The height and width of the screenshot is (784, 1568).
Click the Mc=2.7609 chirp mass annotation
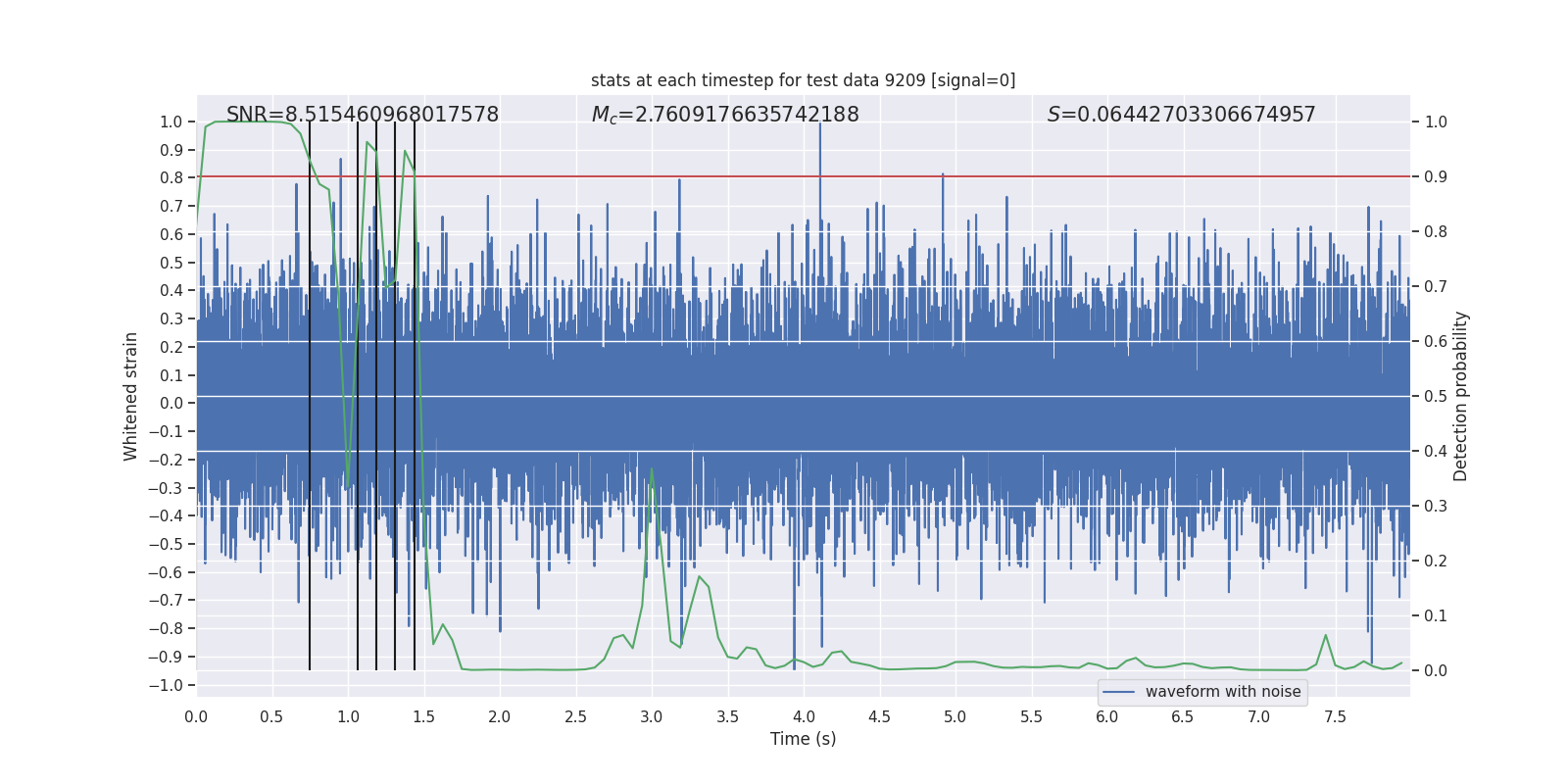[x=725, y=115]
